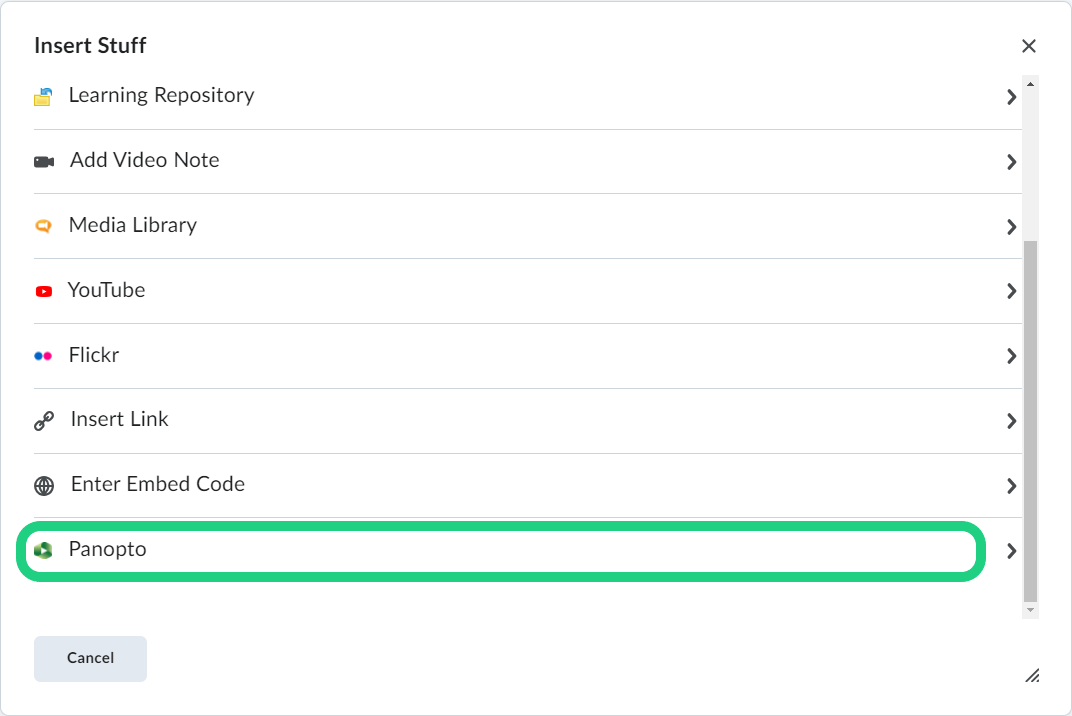This screenshot has width=1072, height=716.
Task: Choose the Panopto menu item
Action: coord(108,549)
